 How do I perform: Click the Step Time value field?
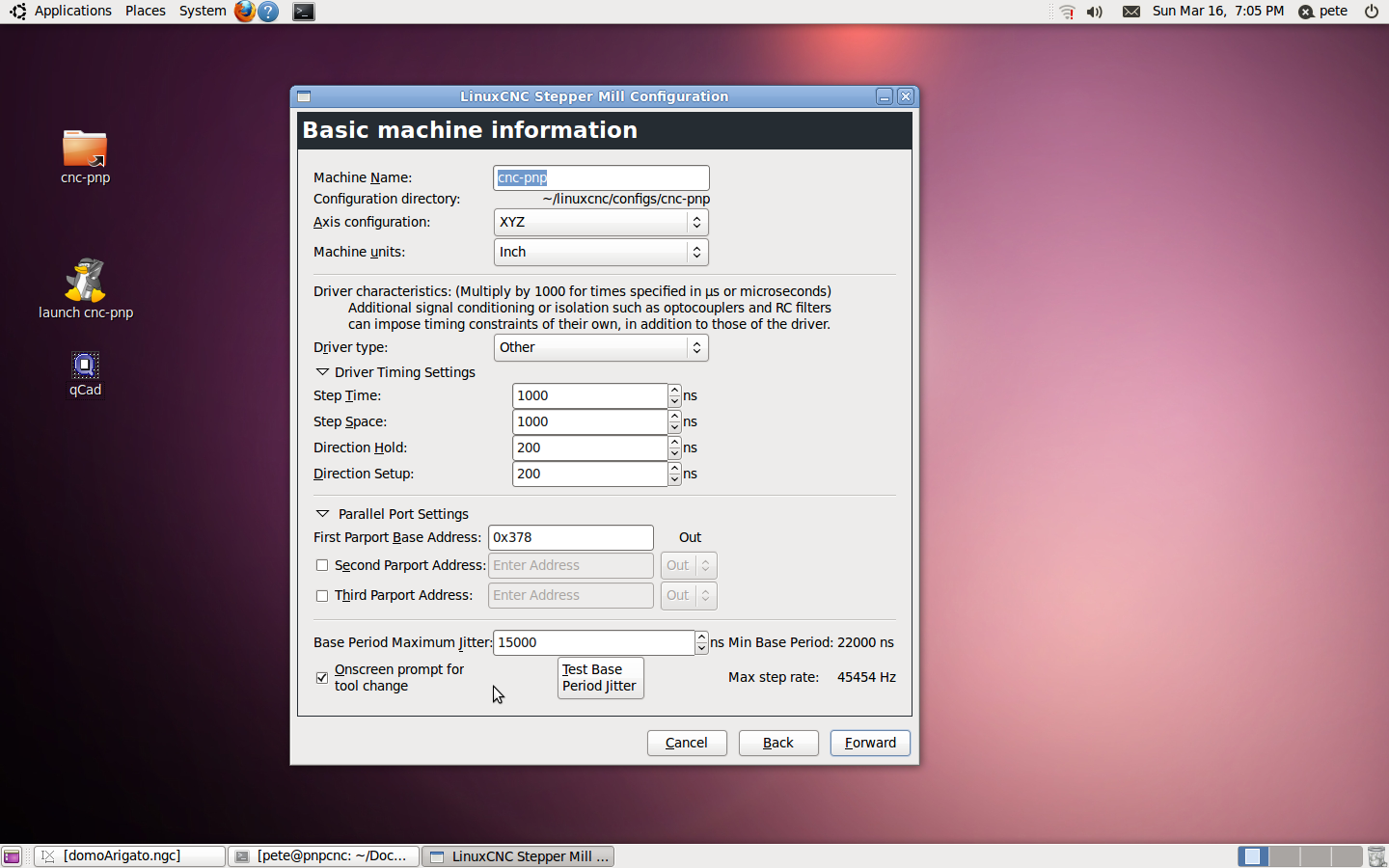click(x=589, y=396)
